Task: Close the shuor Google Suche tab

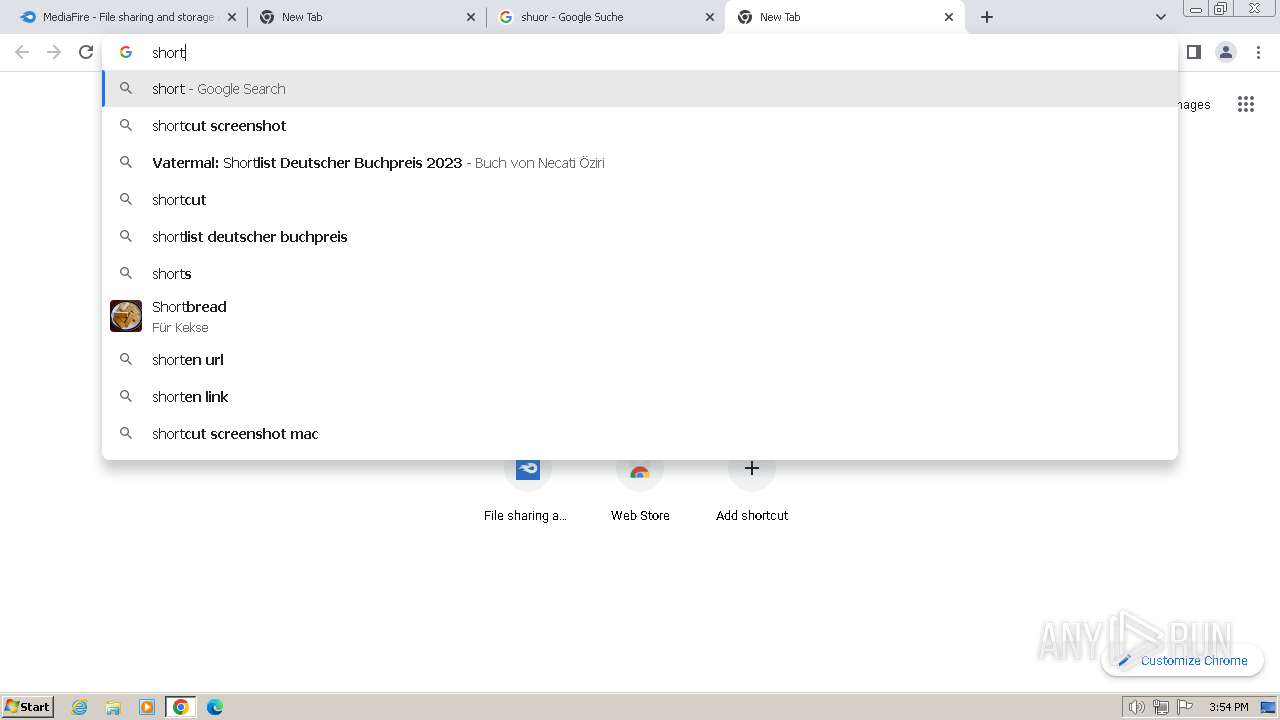Action: pos(710,17)
